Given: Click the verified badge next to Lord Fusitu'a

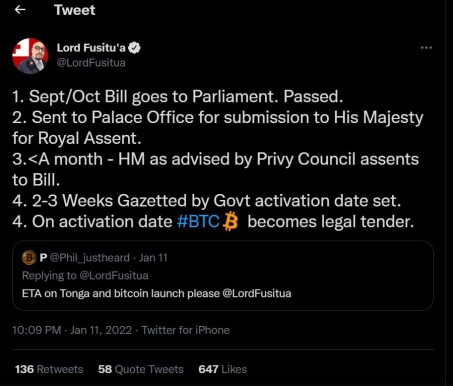Looking at the screenshot, I should pyautogui.click(x=134, y=48).
